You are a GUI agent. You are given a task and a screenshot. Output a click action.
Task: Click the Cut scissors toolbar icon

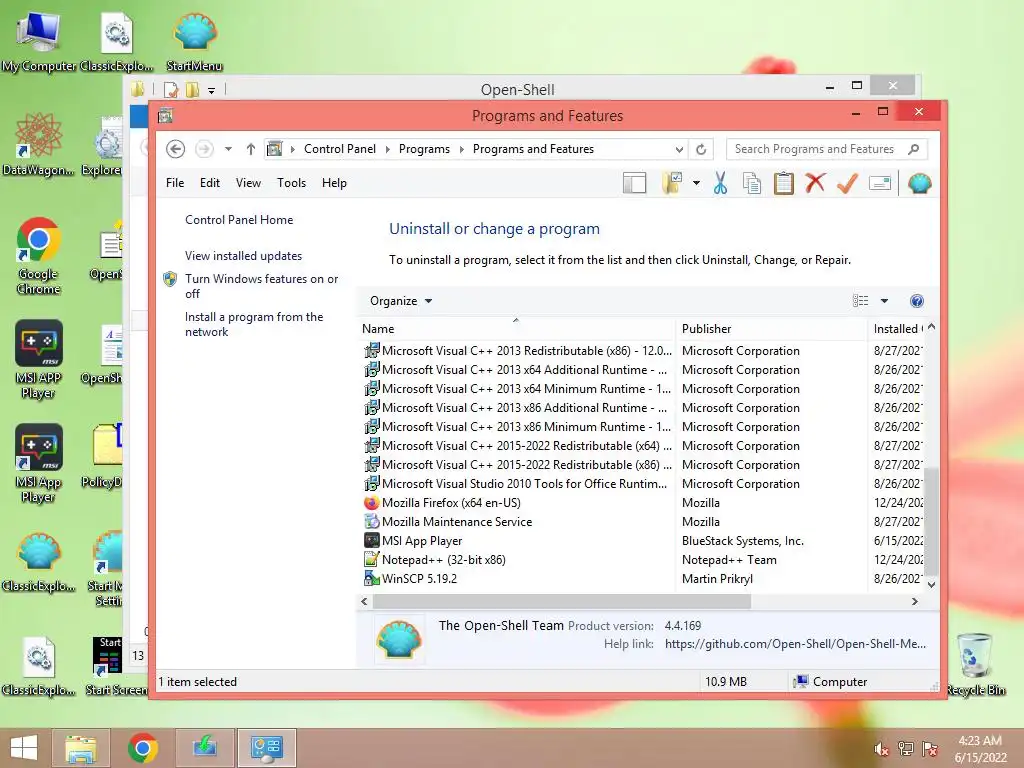(x=720, y=184)
